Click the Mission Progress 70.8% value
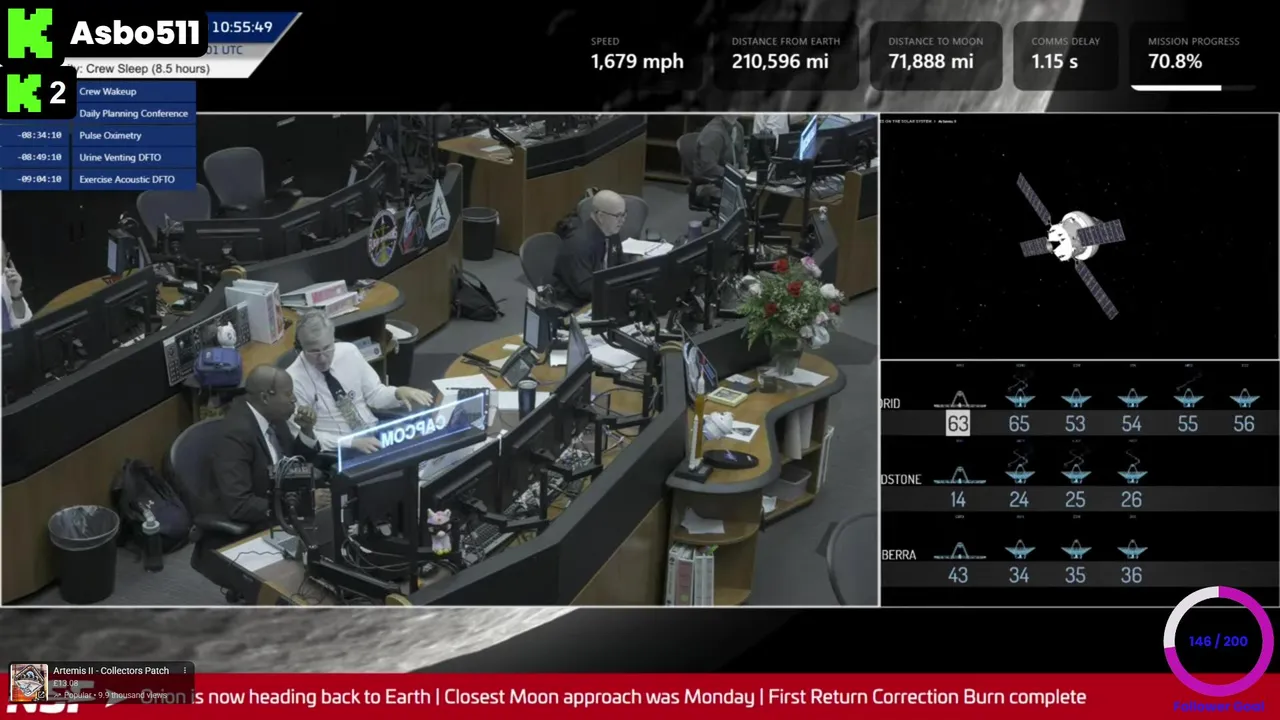This screenshot has height=720, width=1280. coord(1175,62)
